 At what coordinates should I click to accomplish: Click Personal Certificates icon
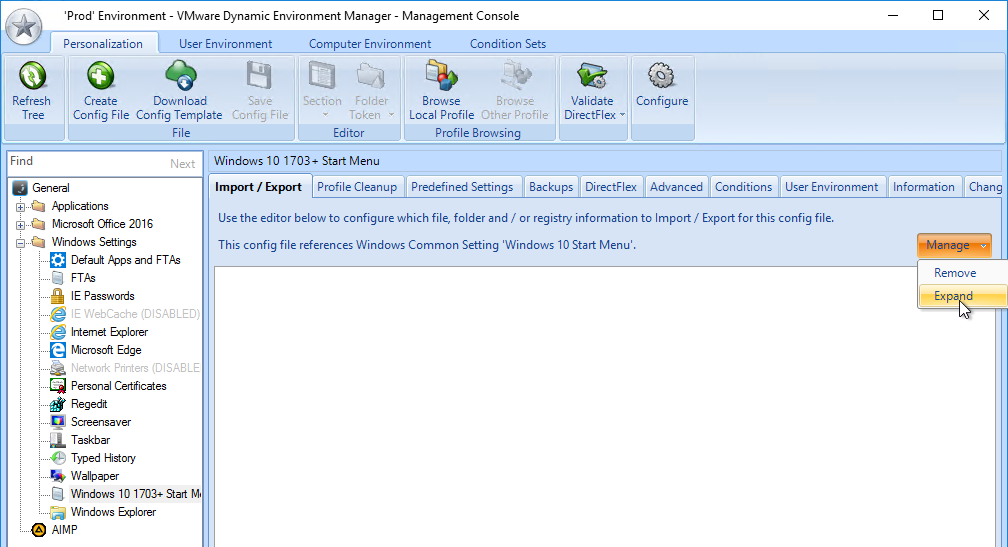58,386
